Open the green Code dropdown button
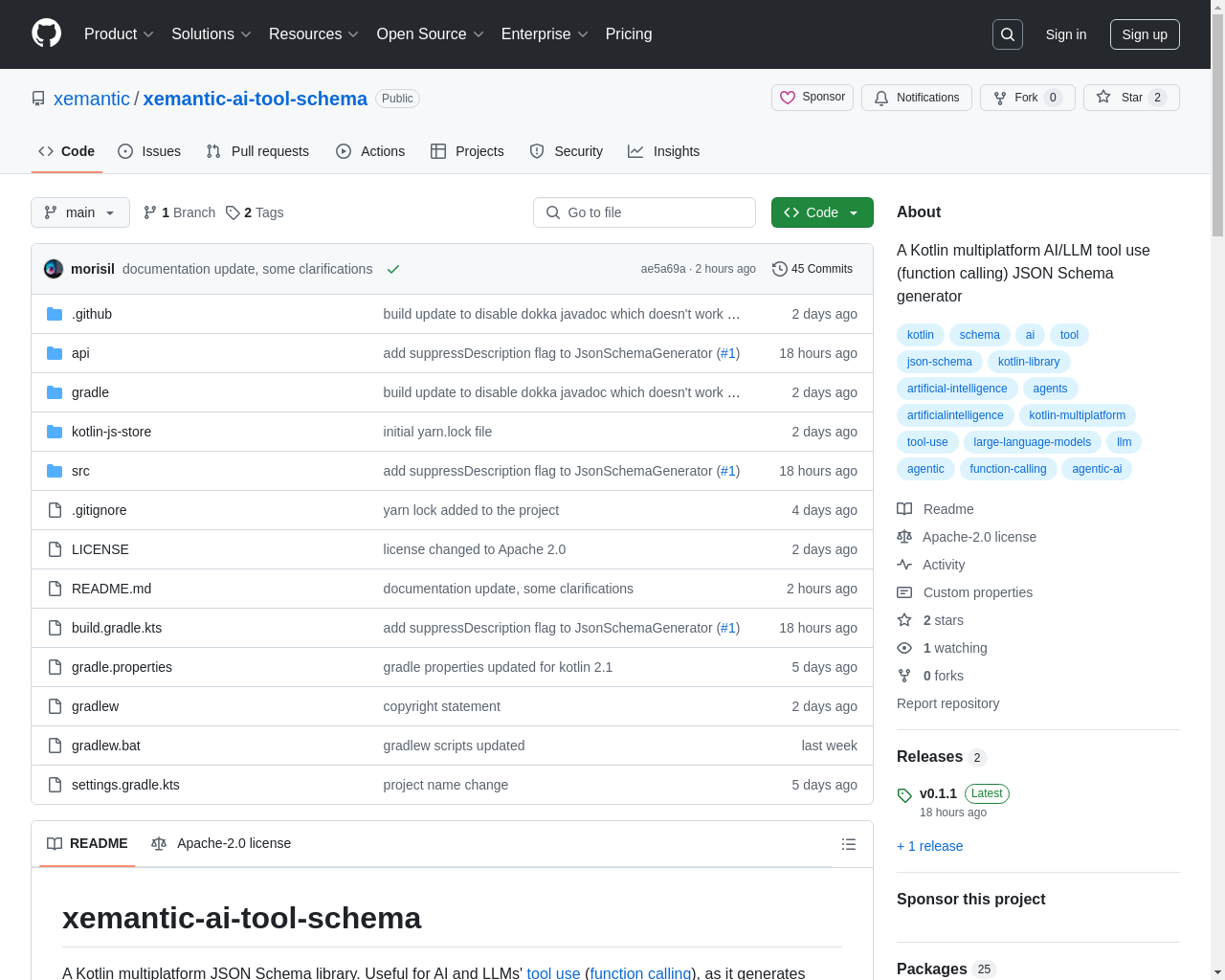This screenshot has height=980, width=1225. coord(822,212)
